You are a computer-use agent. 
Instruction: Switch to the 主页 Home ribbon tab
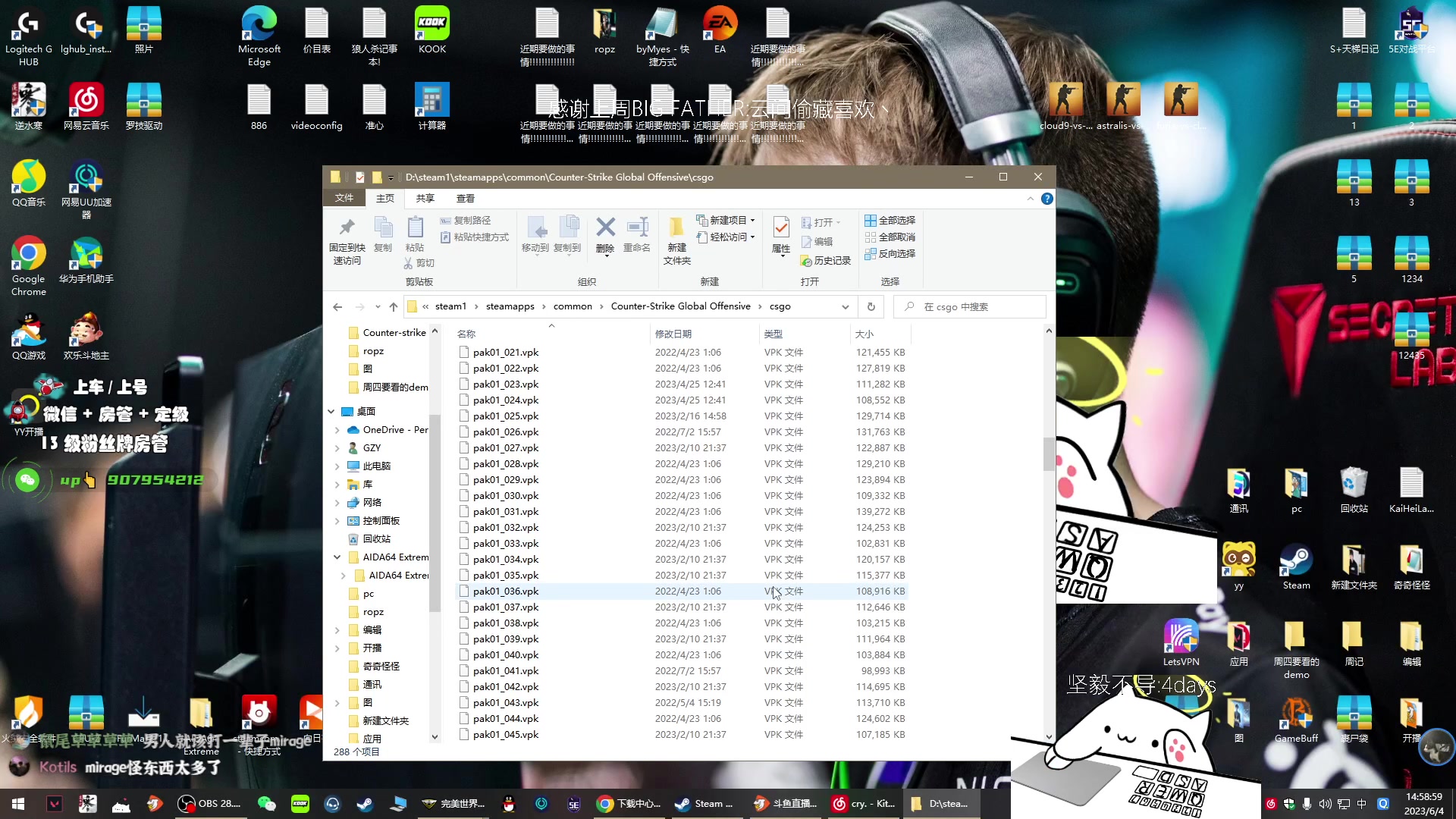[x=385, y=198]
